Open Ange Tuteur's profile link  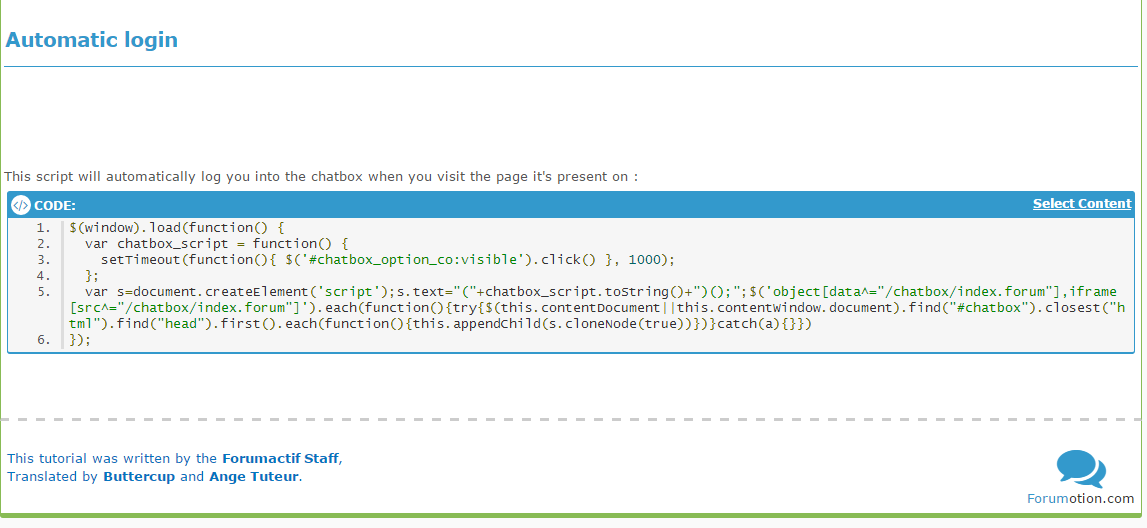(x=254, y=477)
